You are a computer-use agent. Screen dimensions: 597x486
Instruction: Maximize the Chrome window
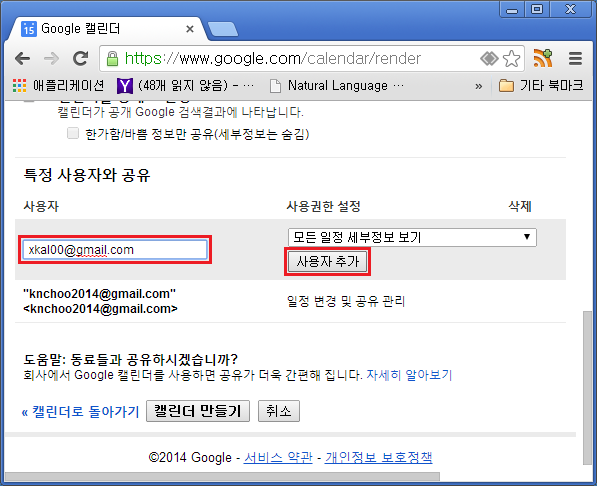pyautogui.click(x=537, y=9)
